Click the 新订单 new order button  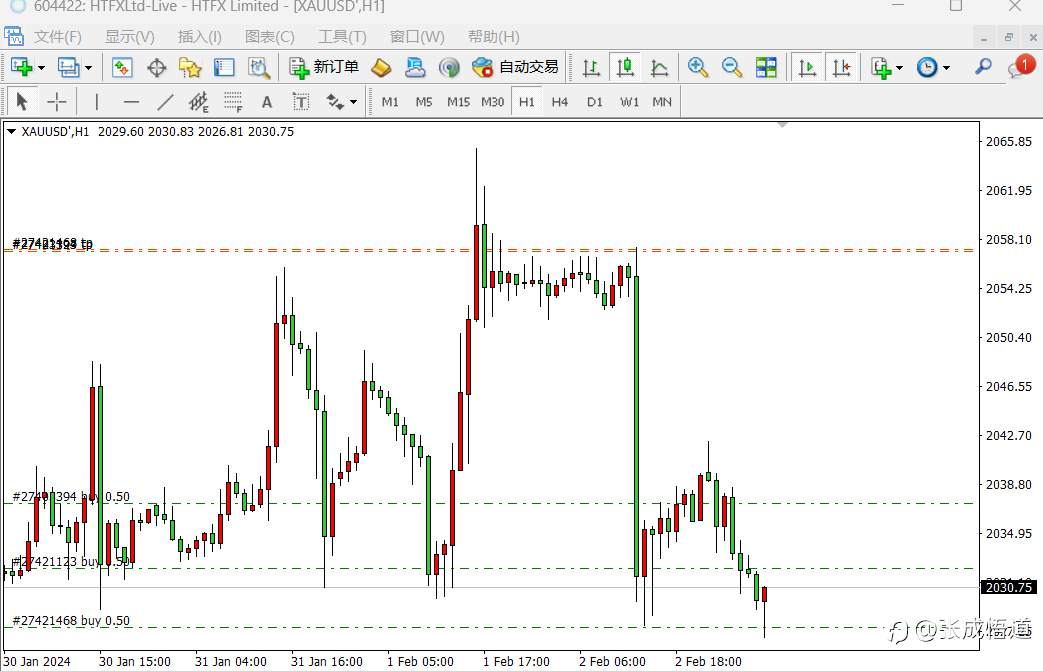point(324,67)
